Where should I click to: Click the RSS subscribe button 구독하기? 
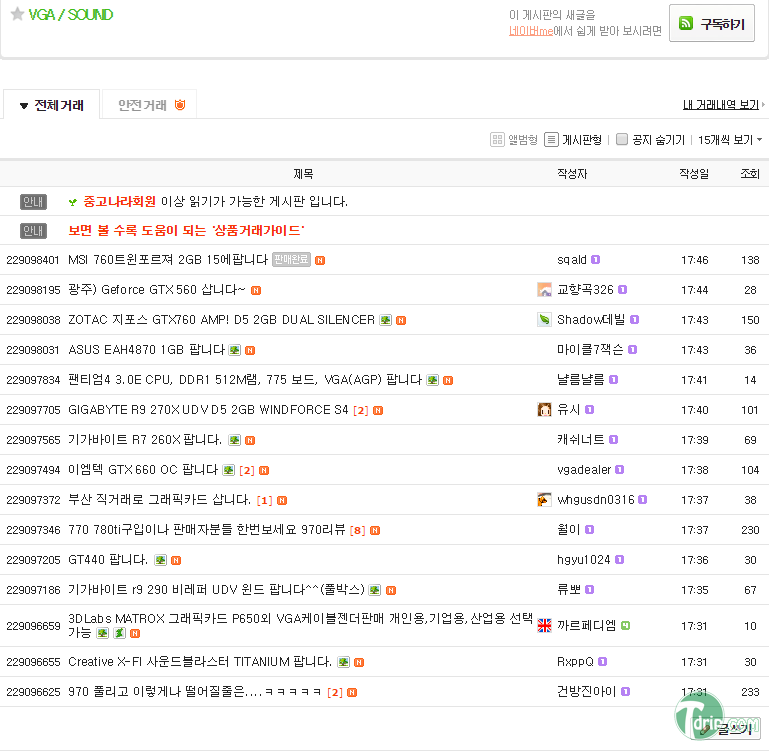(712, 24)
